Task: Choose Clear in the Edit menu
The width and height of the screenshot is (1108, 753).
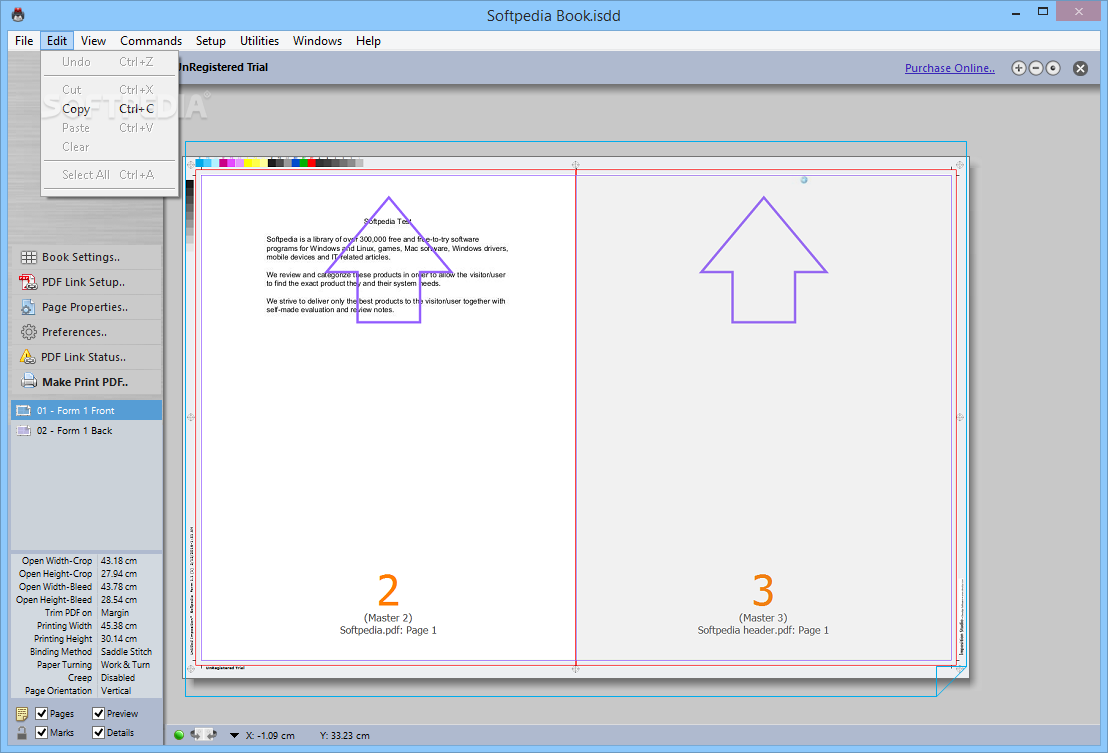Action: [x=109, y=147]
